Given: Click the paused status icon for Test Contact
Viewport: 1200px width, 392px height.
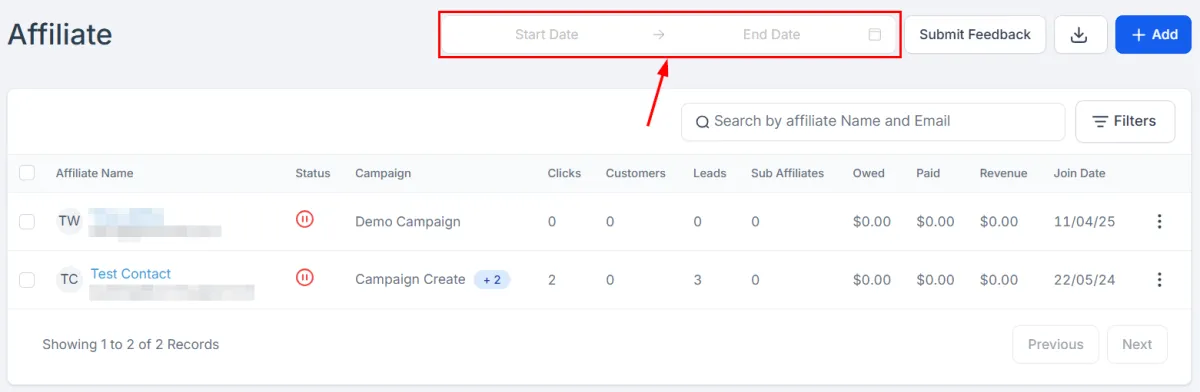Looking at the screenshot, I should click(x=305, y=277).
